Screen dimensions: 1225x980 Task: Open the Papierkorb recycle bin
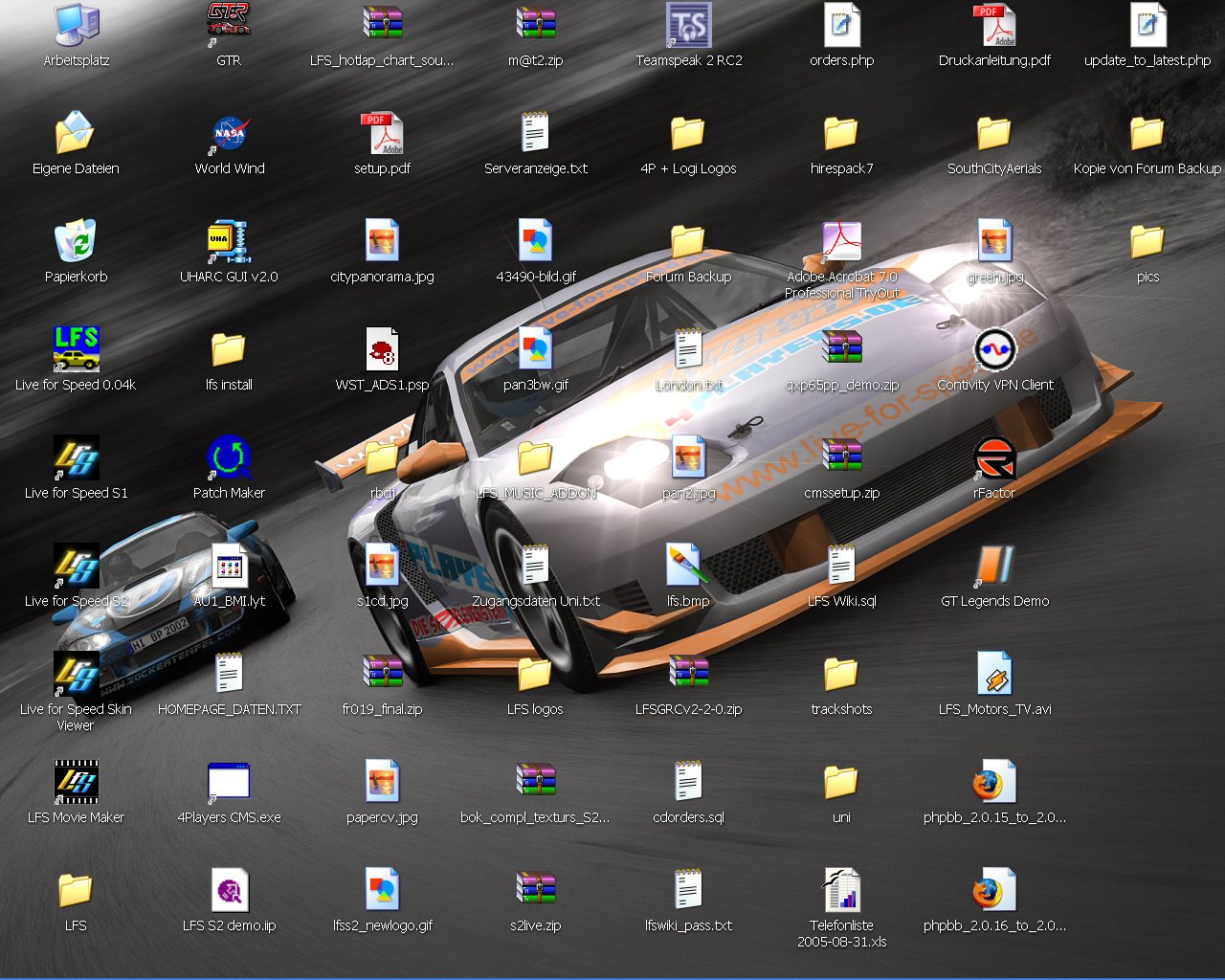tap(77, 242)
